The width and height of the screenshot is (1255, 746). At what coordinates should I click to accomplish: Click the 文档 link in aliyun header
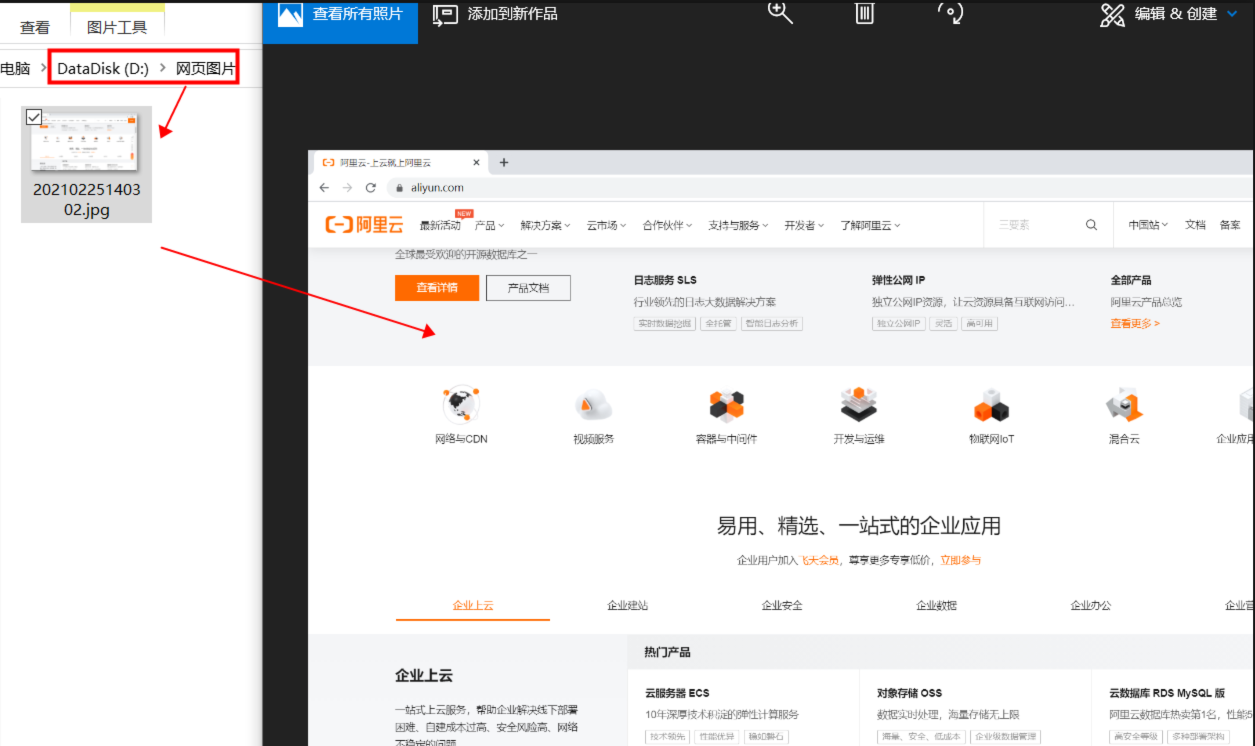1195,226
